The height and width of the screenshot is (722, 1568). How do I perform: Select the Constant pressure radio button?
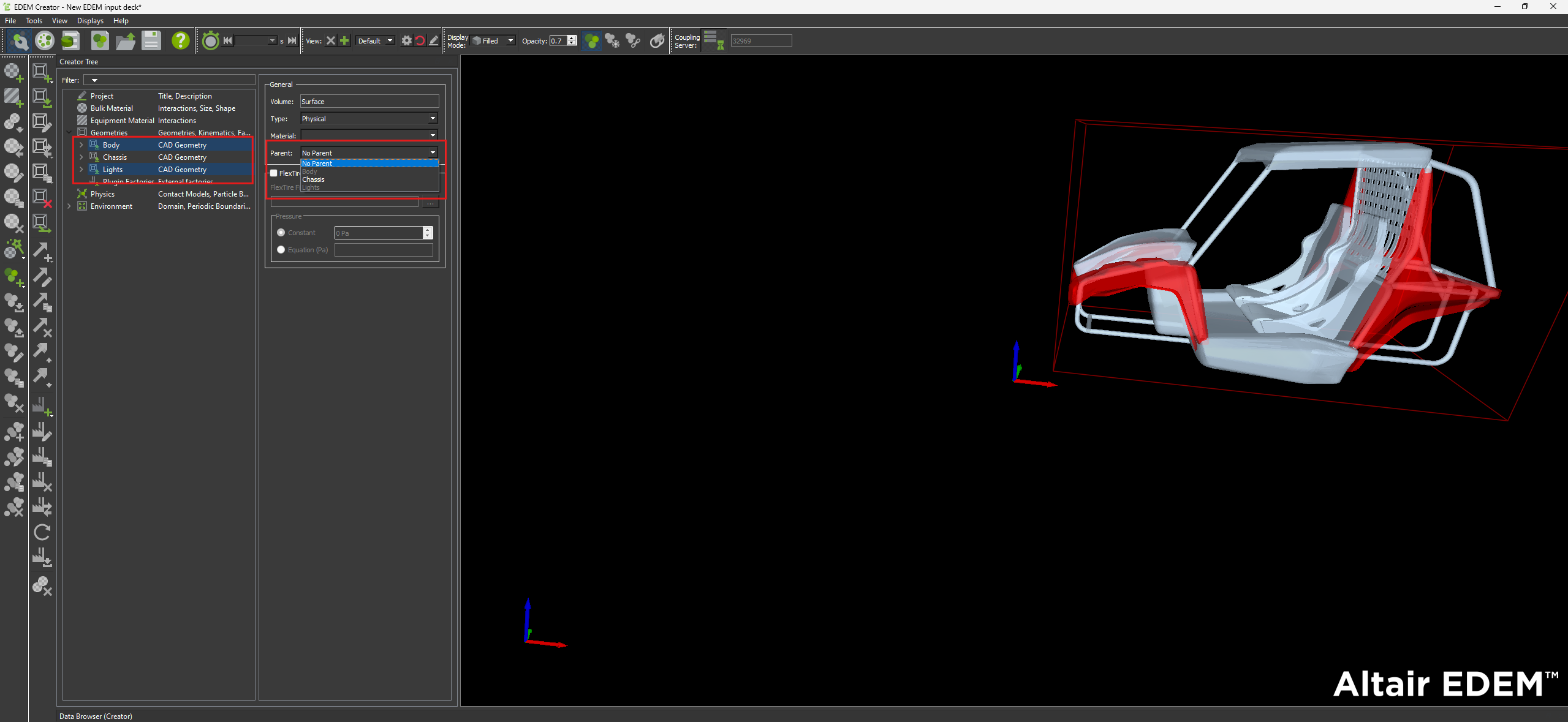pyautogui.click(x=281, y=233)
